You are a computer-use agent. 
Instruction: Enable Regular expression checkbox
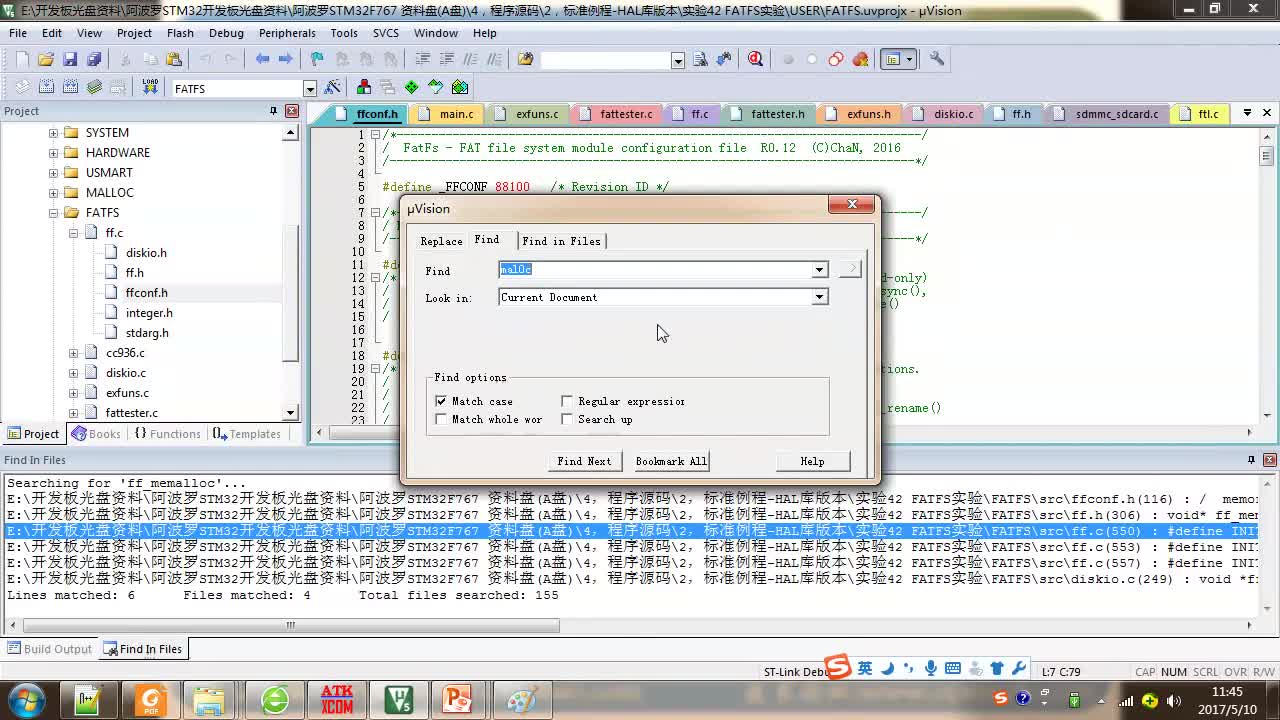point(567,401)
